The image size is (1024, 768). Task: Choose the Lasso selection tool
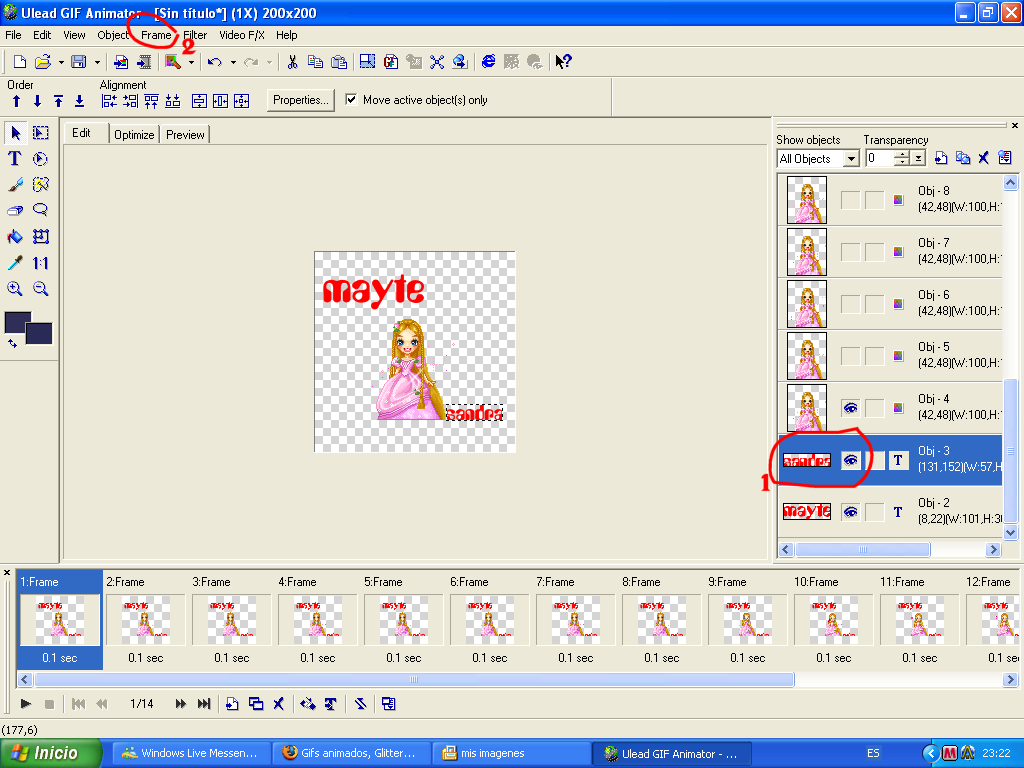(40, 210)
